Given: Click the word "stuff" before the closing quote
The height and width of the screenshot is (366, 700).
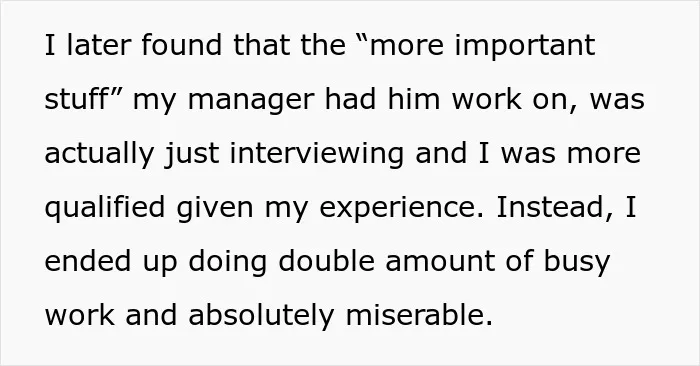Looking at the screenshot, I should 77,99.
